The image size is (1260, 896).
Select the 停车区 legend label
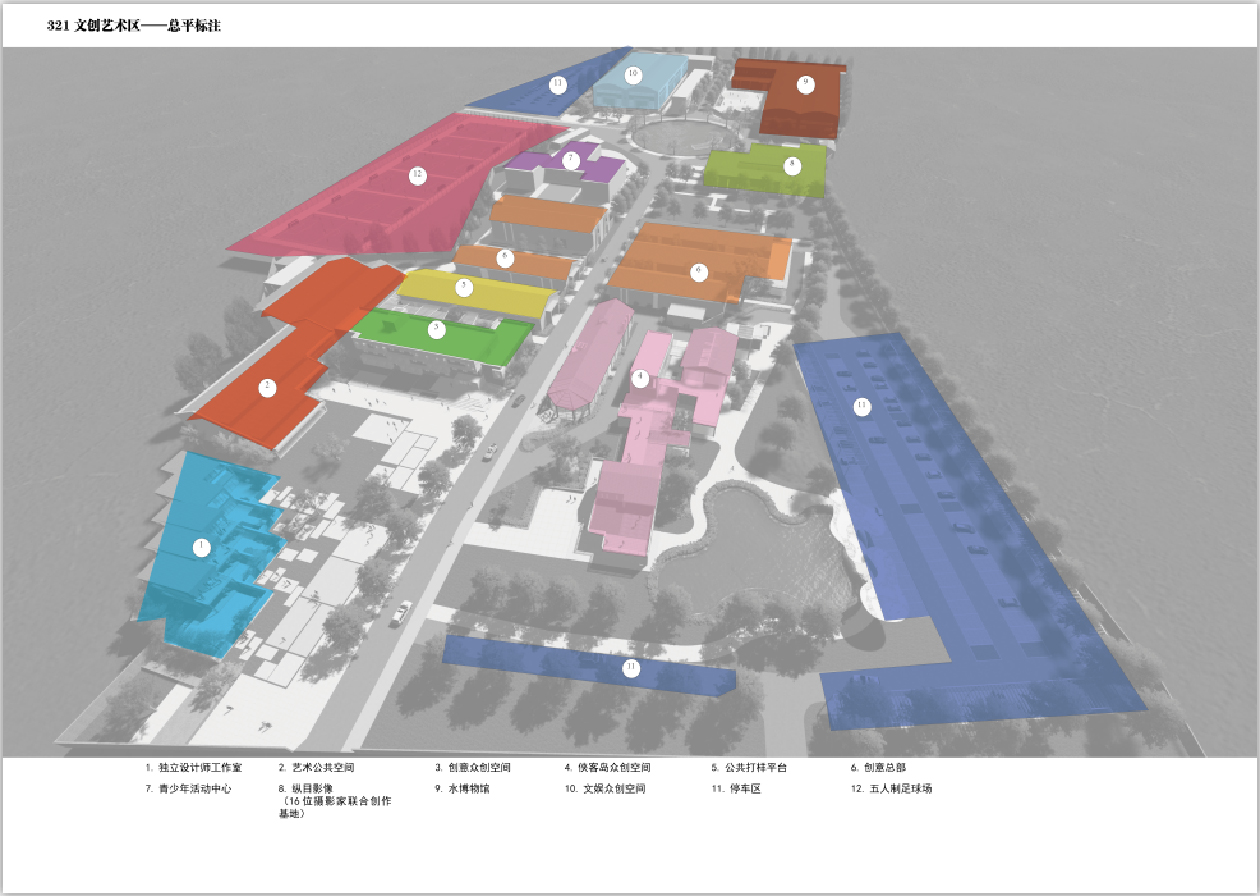point(741,789)
